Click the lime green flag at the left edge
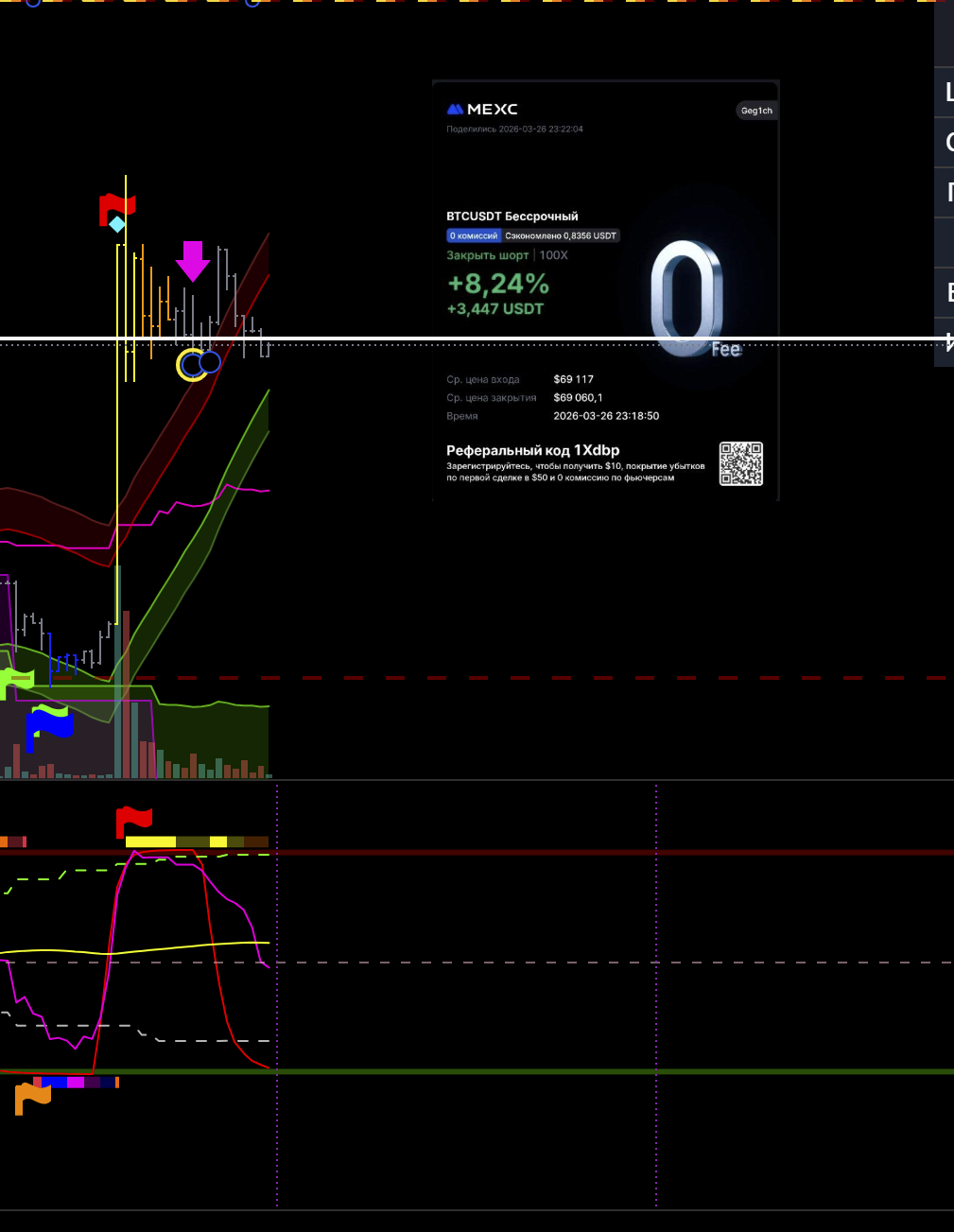Viewport: 954px width, 1232px height. pos(16,679)
